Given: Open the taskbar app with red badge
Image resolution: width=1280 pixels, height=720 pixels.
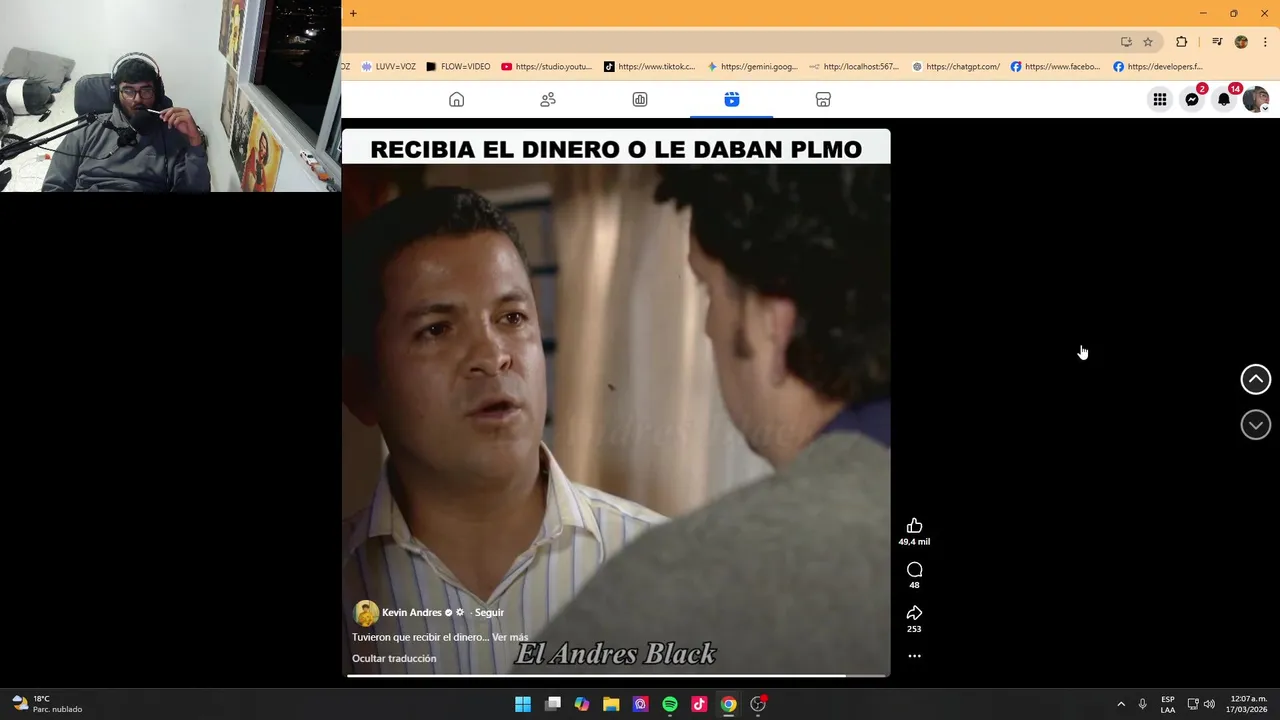Looking at the screenshot, I should point(758,704).
